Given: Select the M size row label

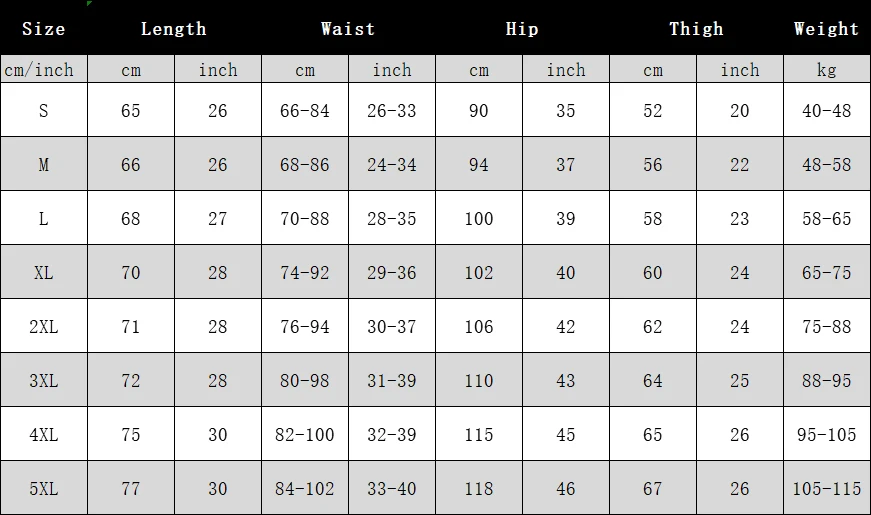Looking at the screenshot, I should tap(43, 164).
